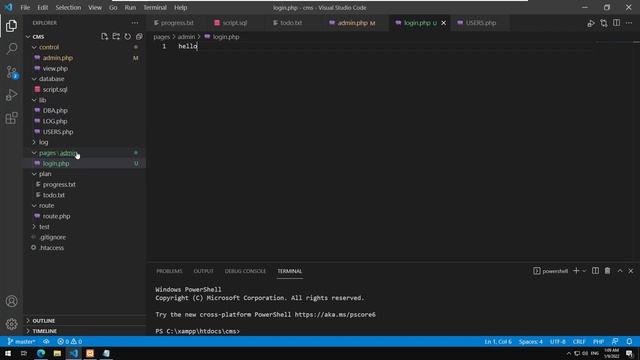The height and width of the screenshot is (360, 640).
Task: Open changes icon in editor toolbar
Action: pos(604,23)
